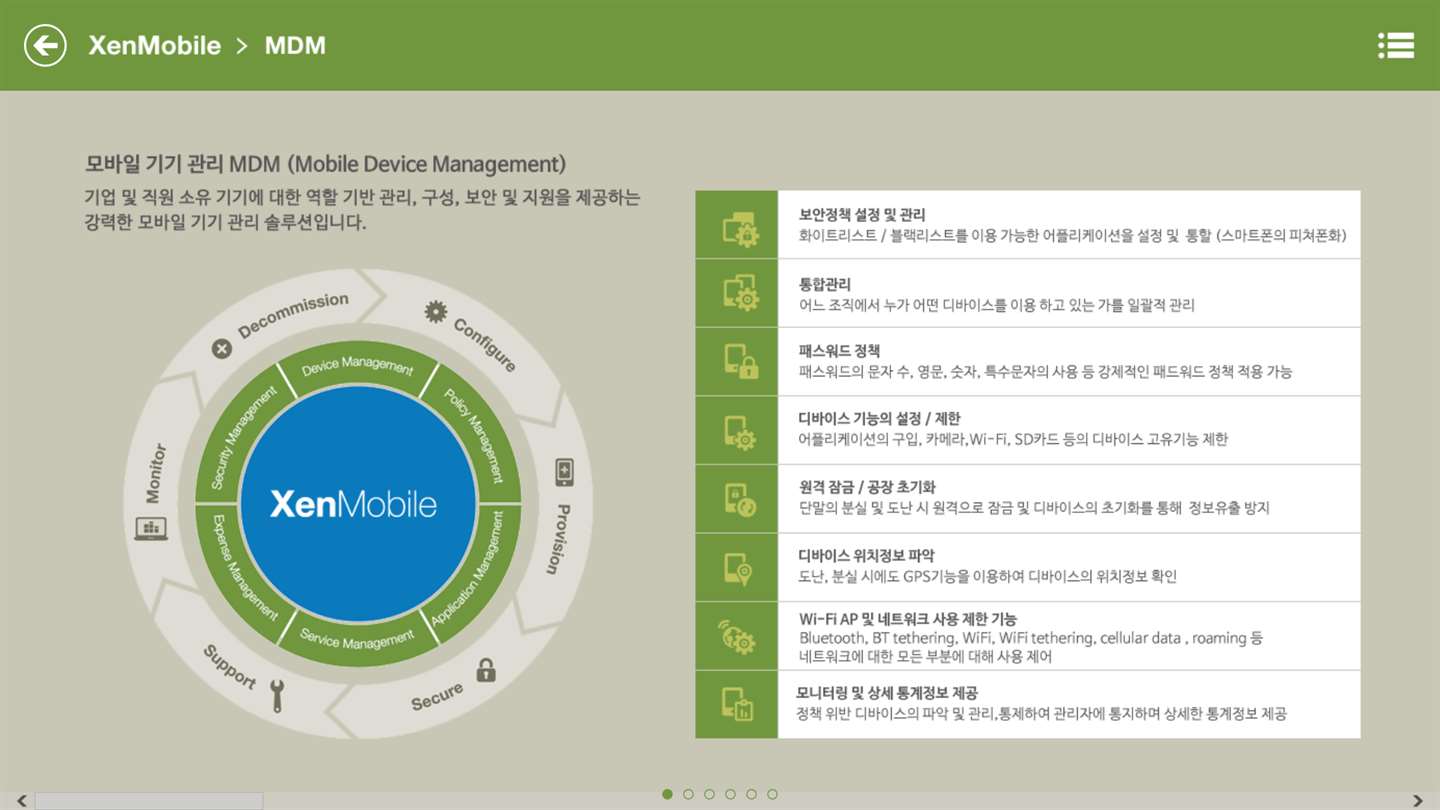The height and width of the screenshot is (810, 1440).
Task: Click the blue XenMobile center circle
Action: pyautogui.click(x=357, y=503)
